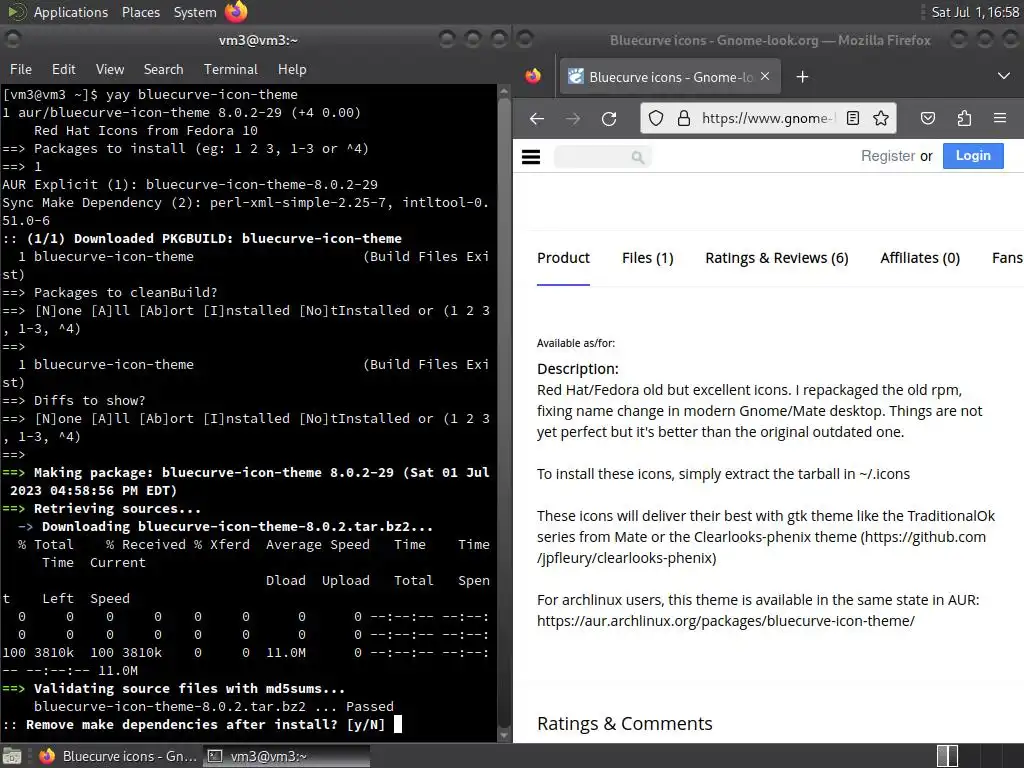Switch to Bluecurve icons Firefox taskbar button
Screen dimensions: 1024x768
(119, 756)
